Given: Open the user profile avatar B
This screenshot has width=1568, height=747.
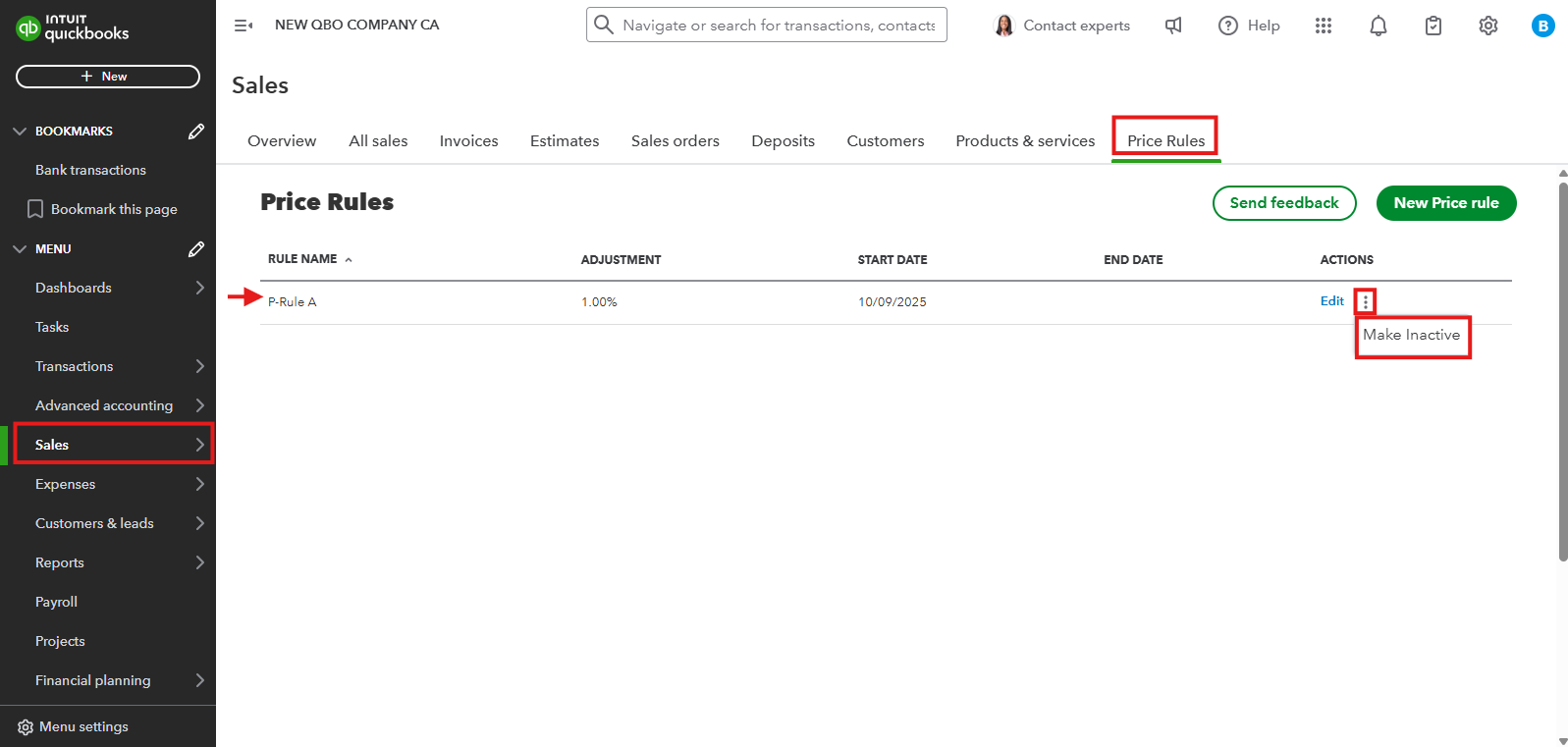Looking at the screenshot, I should pos(1543,26).
